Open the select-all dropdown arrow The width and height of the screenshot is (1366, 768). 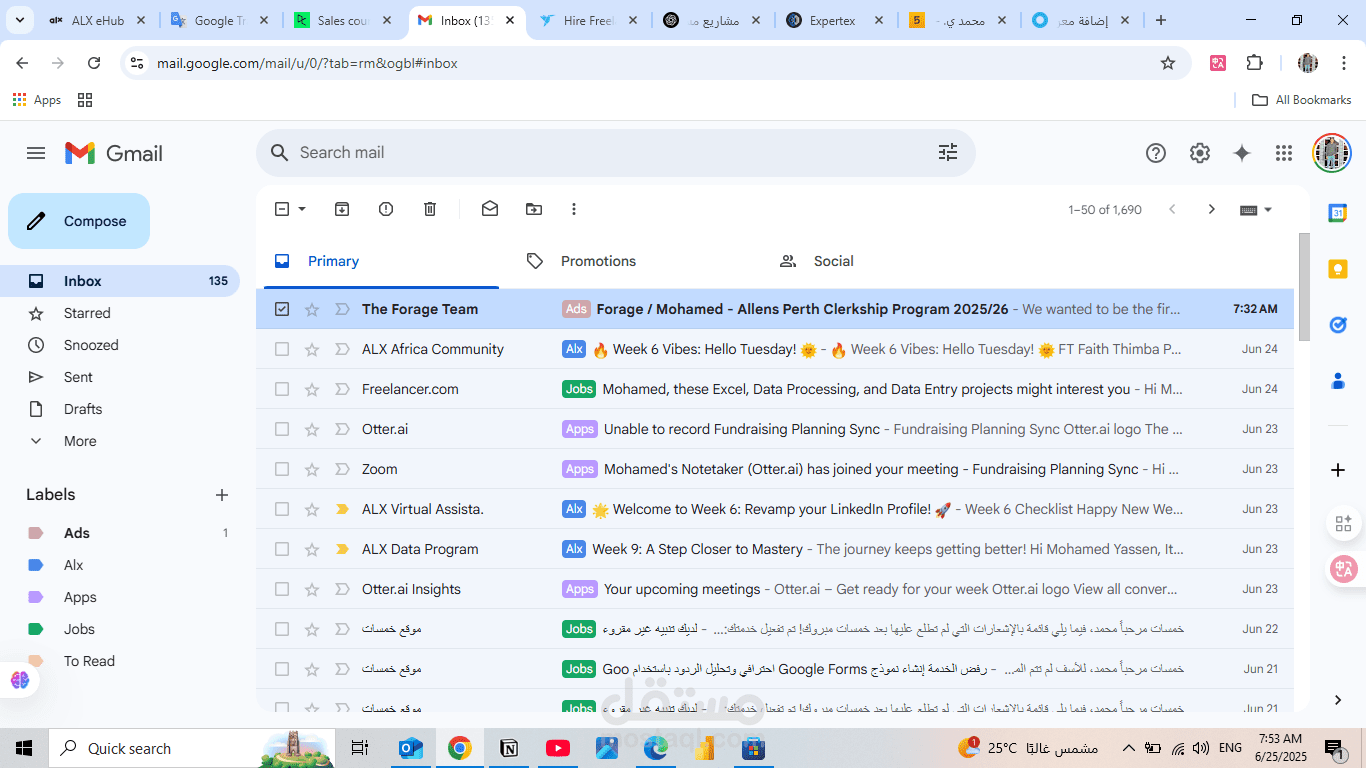click(x=302, y=209)
